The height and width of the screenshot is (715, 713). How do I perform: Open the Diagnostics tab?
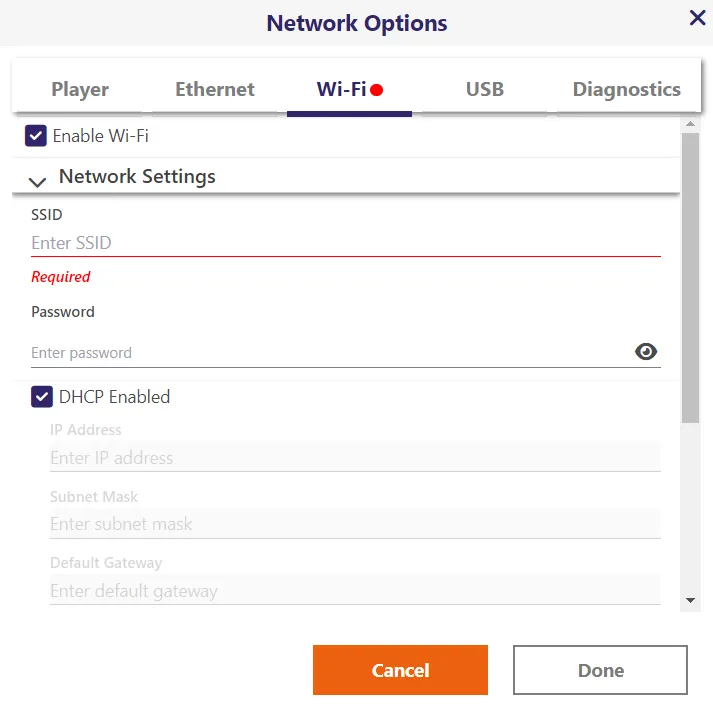(x=626, y=89)
